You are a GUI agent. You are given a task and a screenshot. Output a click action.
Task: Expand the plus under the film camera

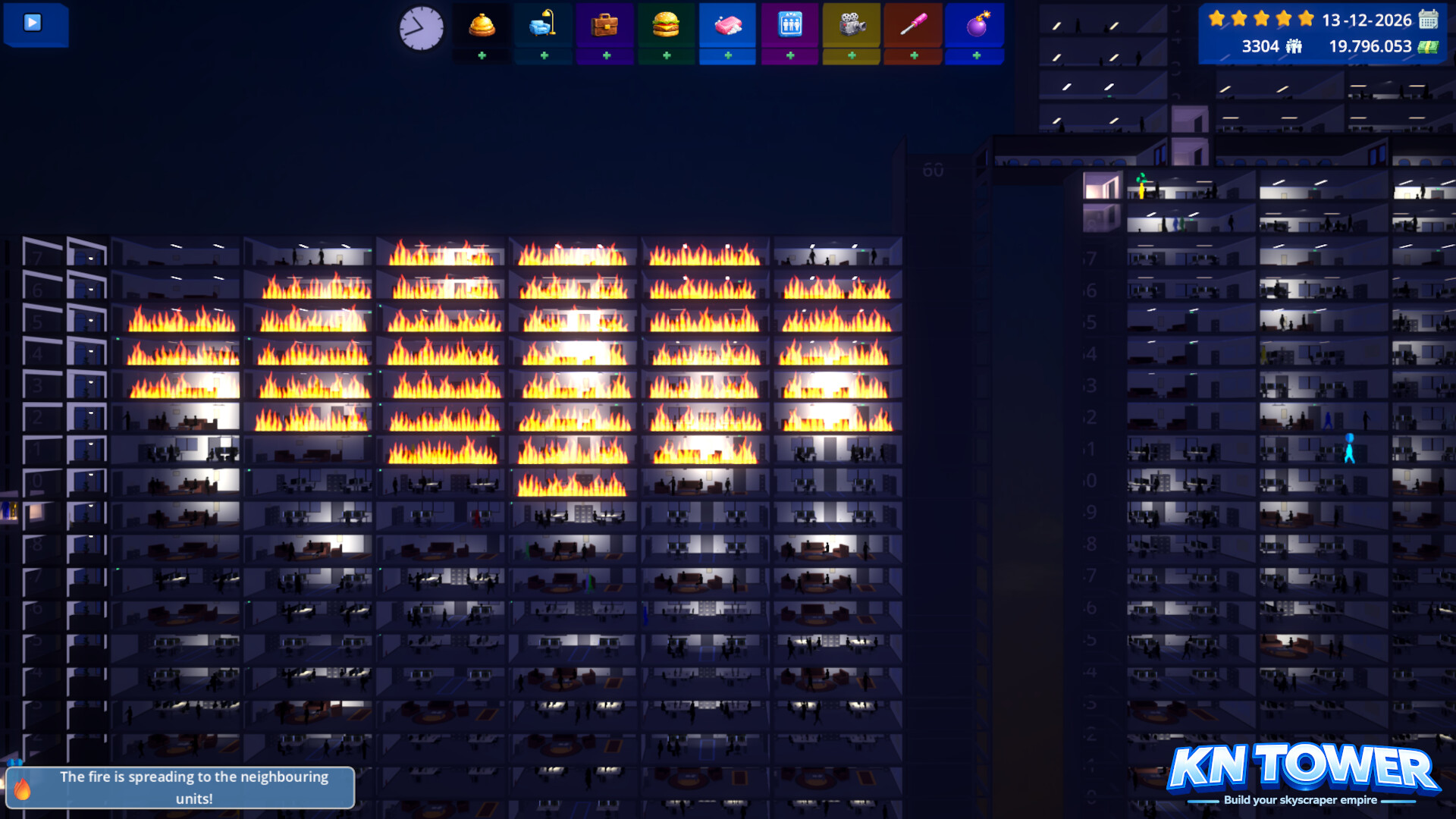pos(852,56)
